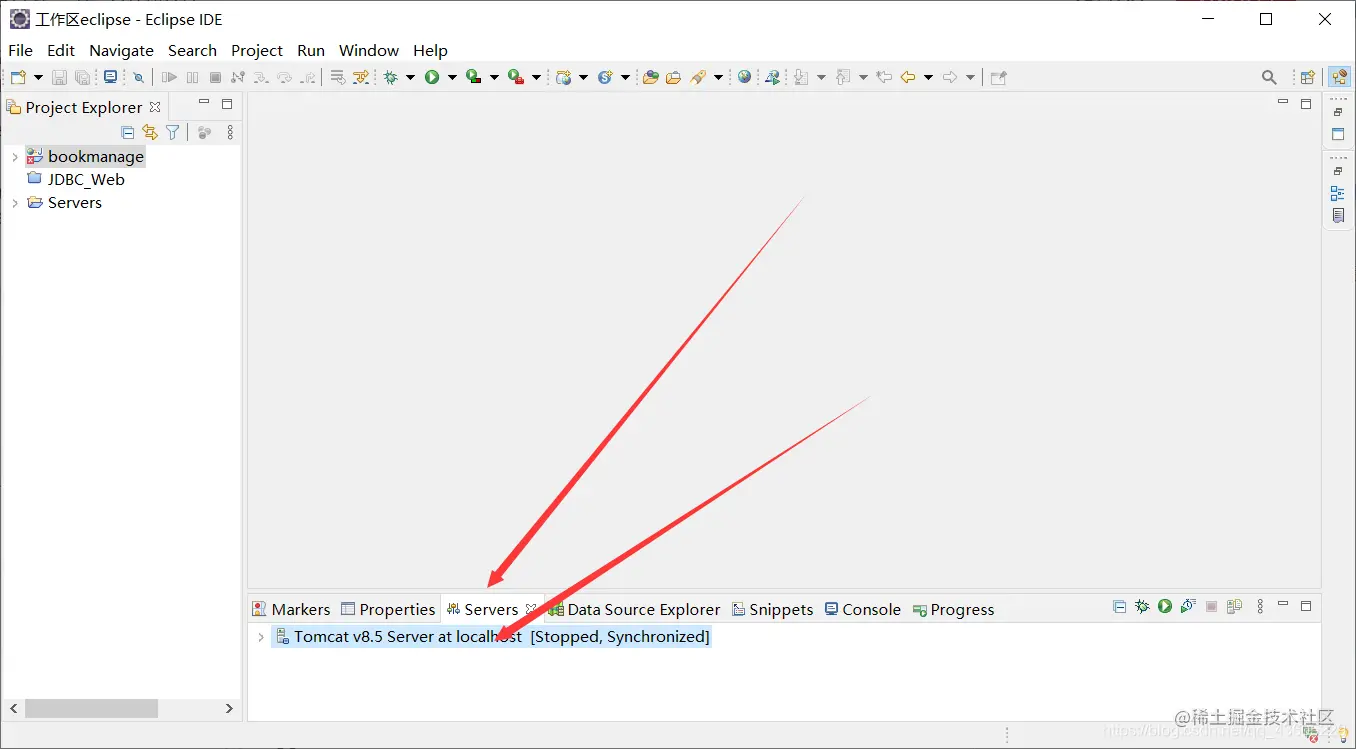The image size is (1356, 749).
Task: Collapse all servers in the Servers view
Action: [1119, 606]
